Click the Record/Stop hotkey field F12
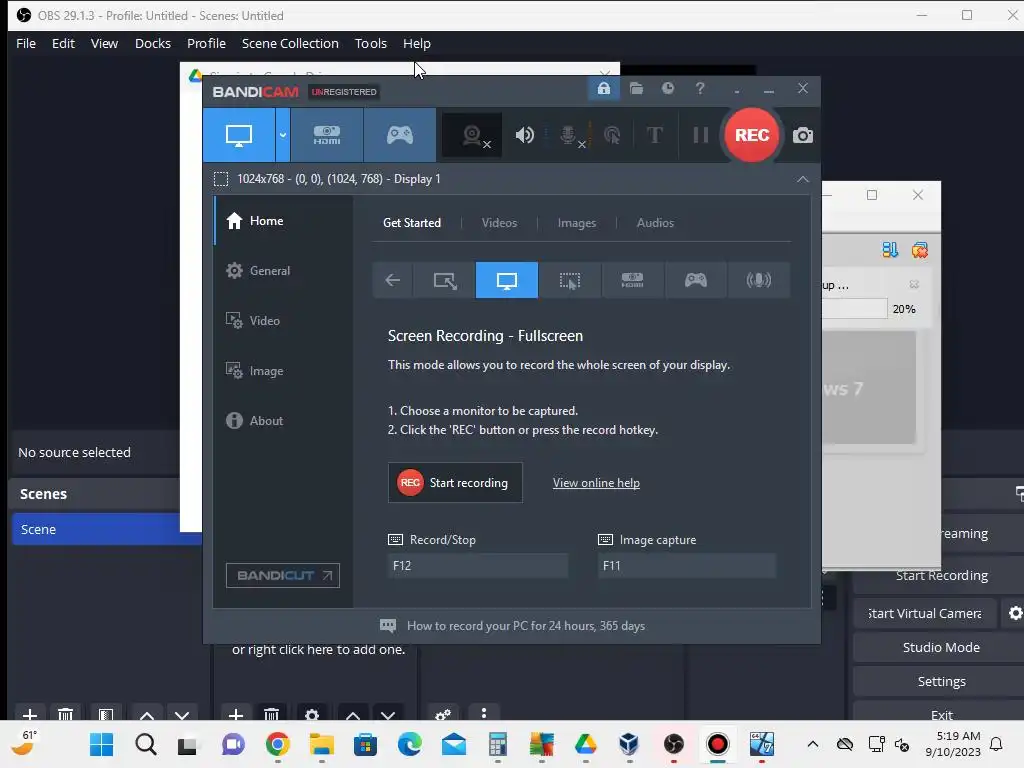Screen dimensions: 1024x768 pos(478,566)
